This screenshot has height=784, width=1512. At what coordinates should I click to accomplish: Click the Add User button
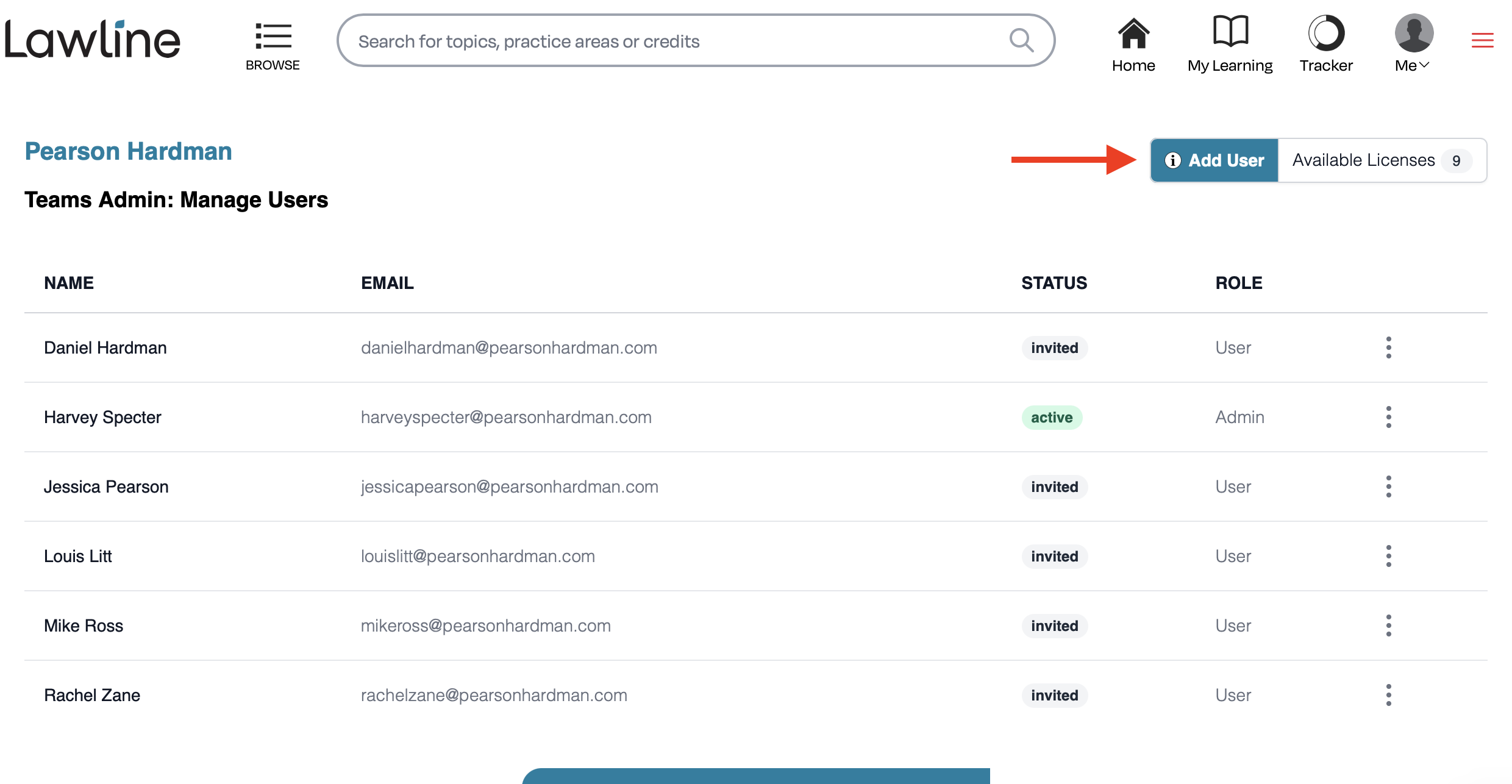1214,160
